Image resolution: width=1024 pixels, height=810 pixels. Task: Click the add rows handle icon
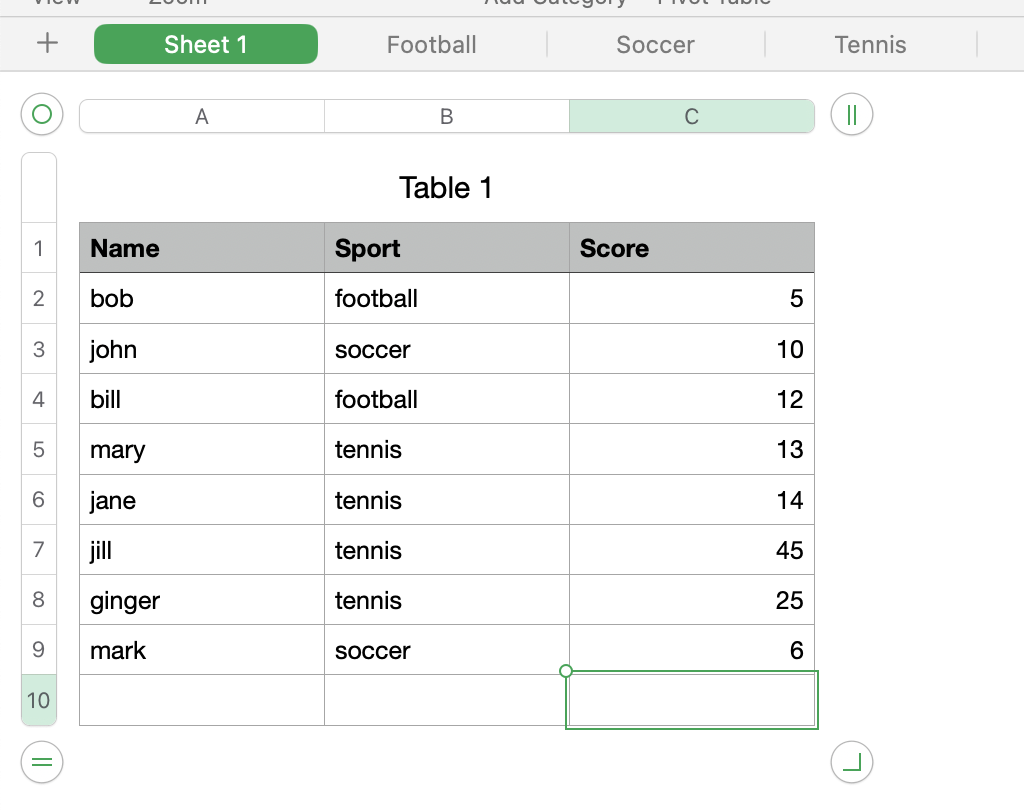pyautogui.click(x=42, y=763)
